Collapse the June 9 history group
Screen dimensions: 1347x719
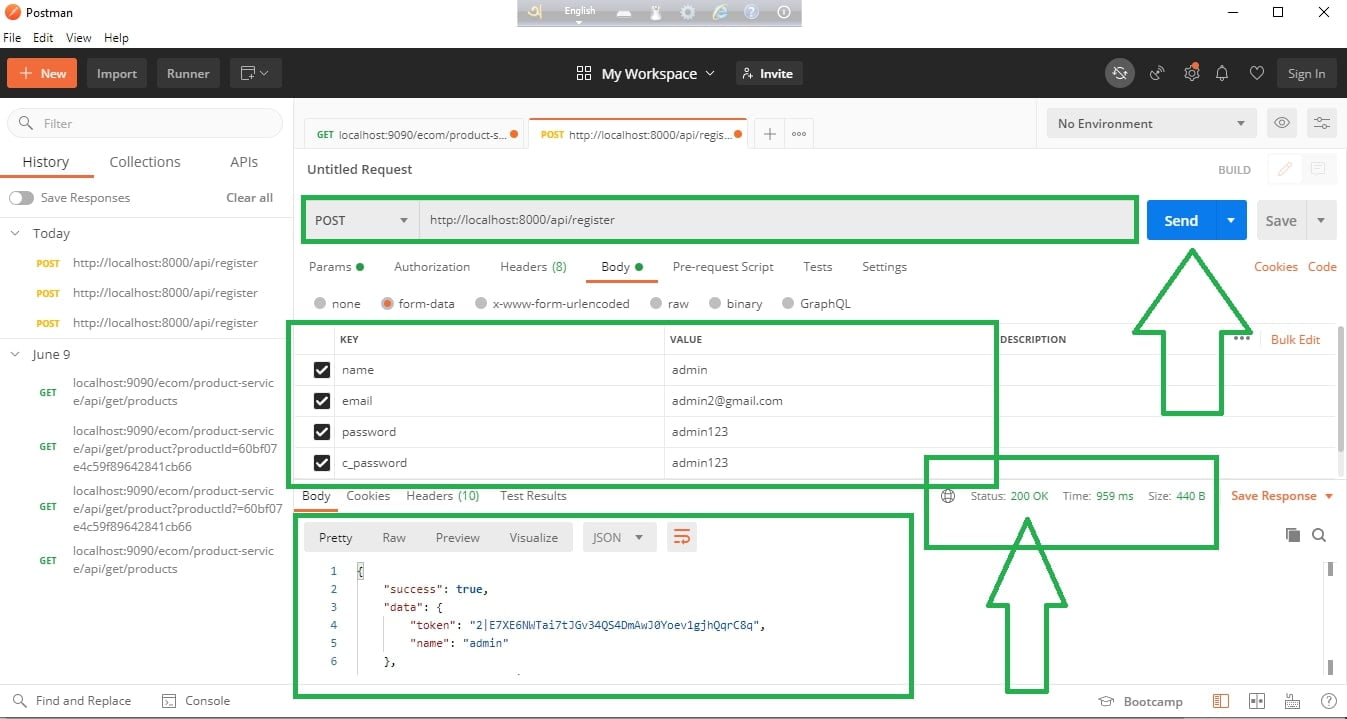pos(15,354)
